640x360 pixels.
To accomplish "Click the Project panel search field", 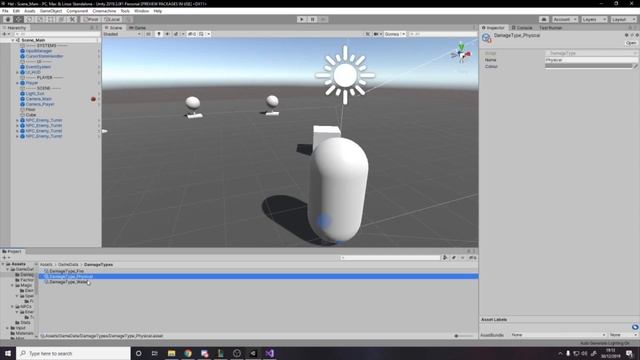I will (390, 258).
